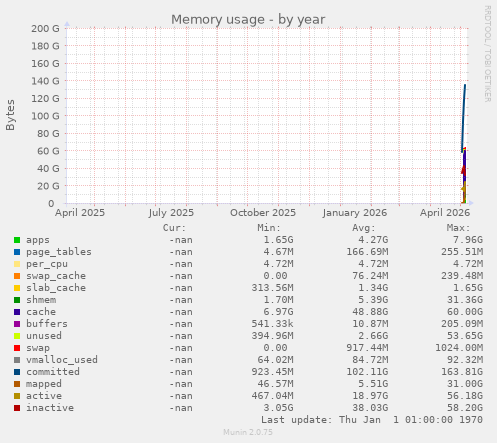Screen dimensions: 497x443
Task: Click the dark blue cache legend swatch
Action: coord(17,312)
